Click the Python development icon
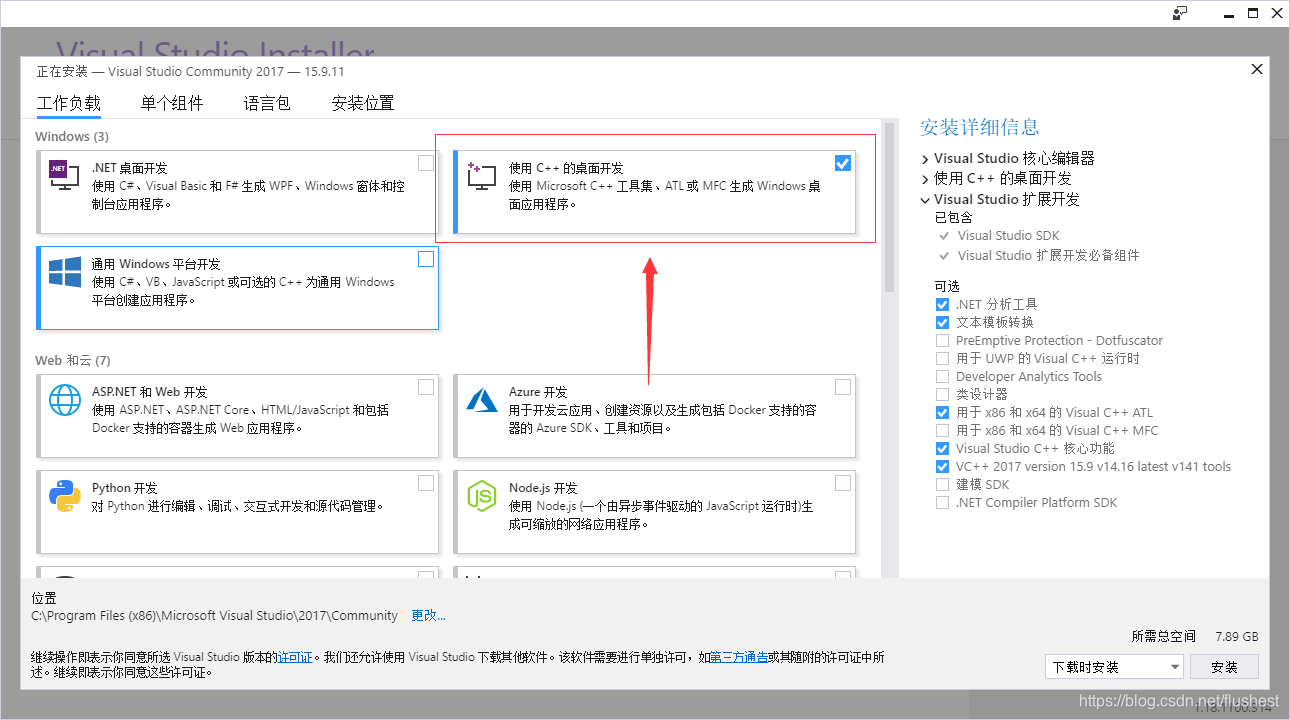The image size is (1290, 720). coord(65,496)
